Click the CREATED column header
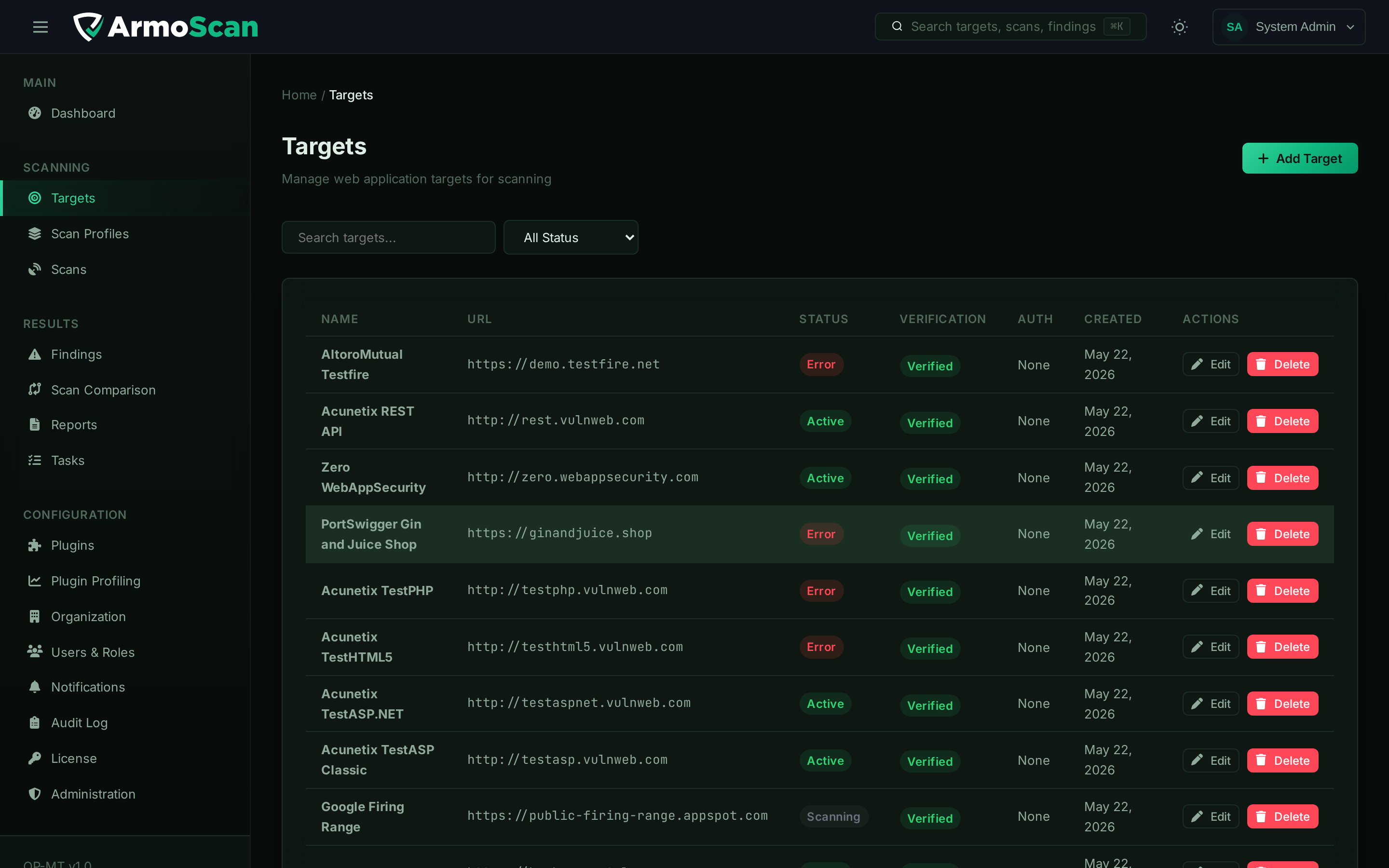Viewport: 1389px width, 868px height. 1112,319
